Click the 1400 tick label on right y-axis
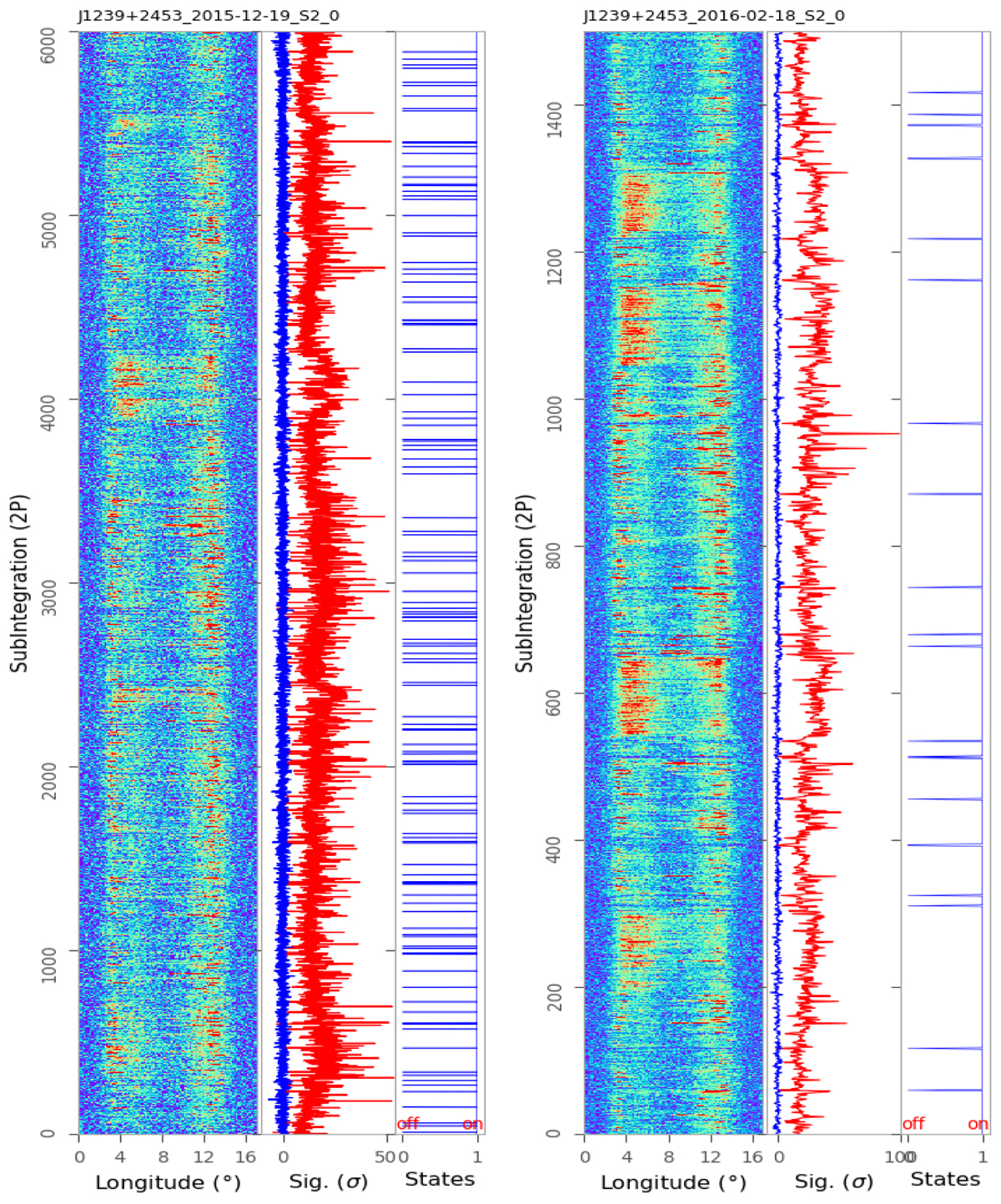Image resolution: width=1001 pixels, height=1204 pixels. click(x=555, y=105)
